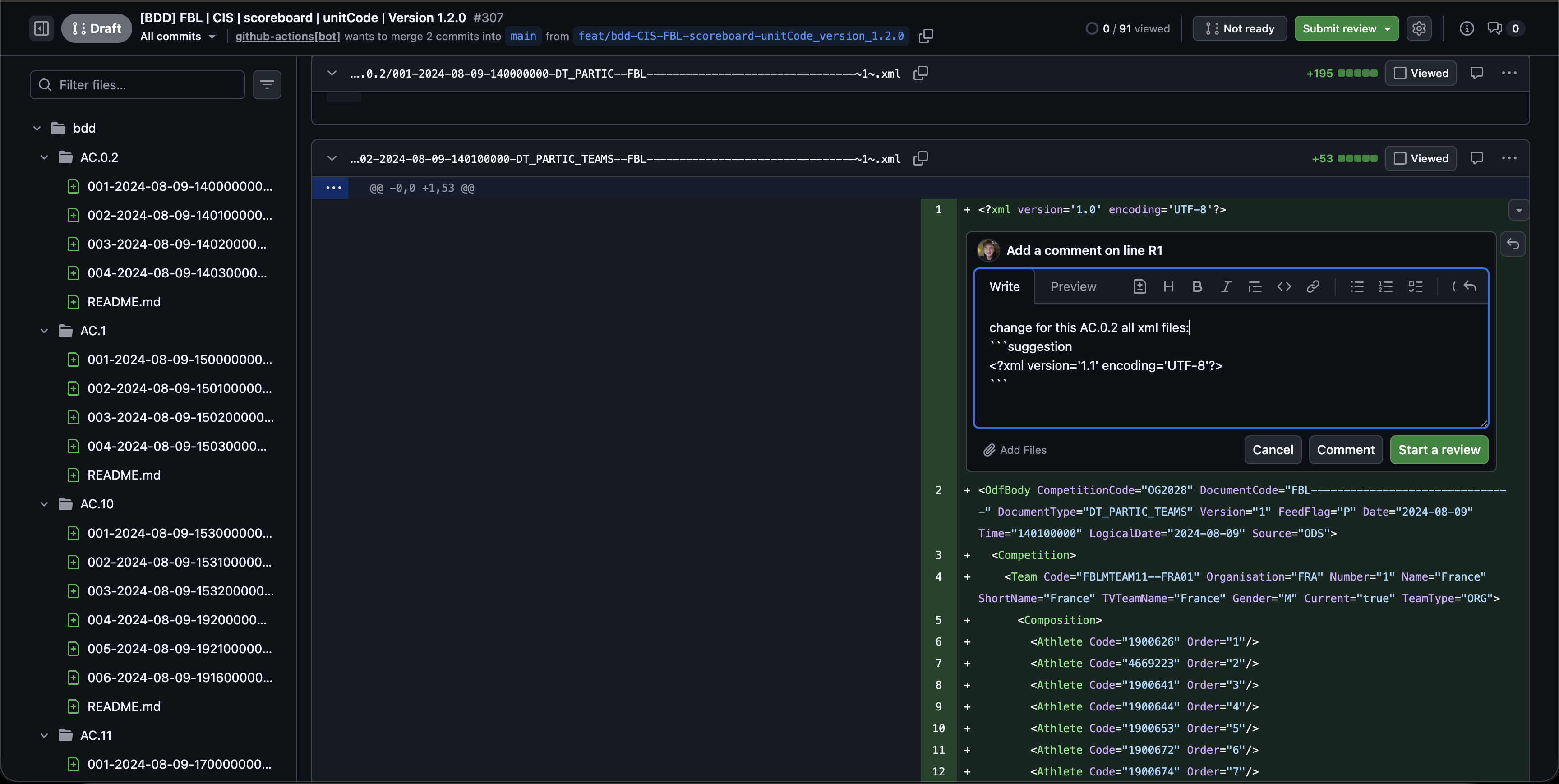Apply italic formatting in comment
Image resolution: width=1559 pixels, height=784 pixels.
click(1226, 286)
